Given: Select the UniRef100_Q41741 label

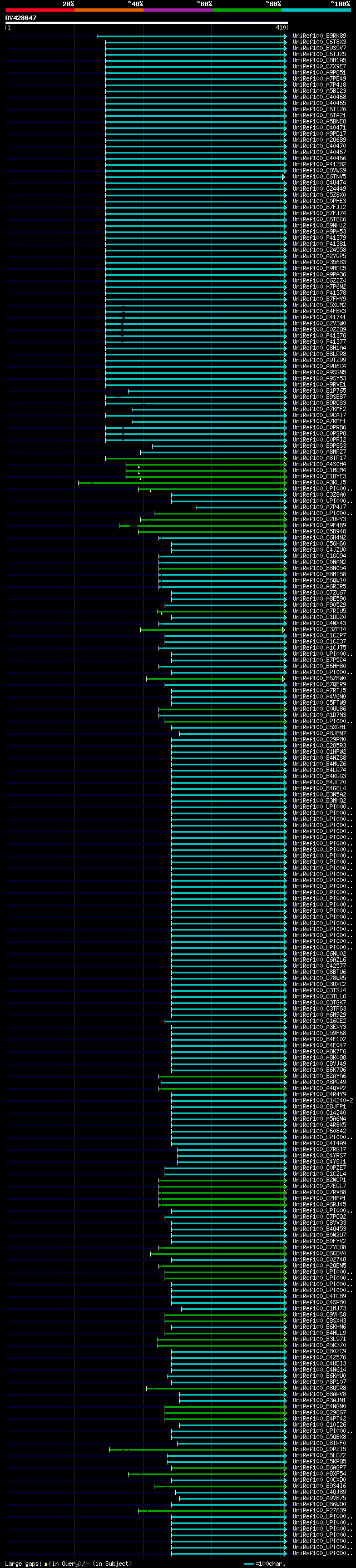Looking at the screenshot, I should point(319,317).
